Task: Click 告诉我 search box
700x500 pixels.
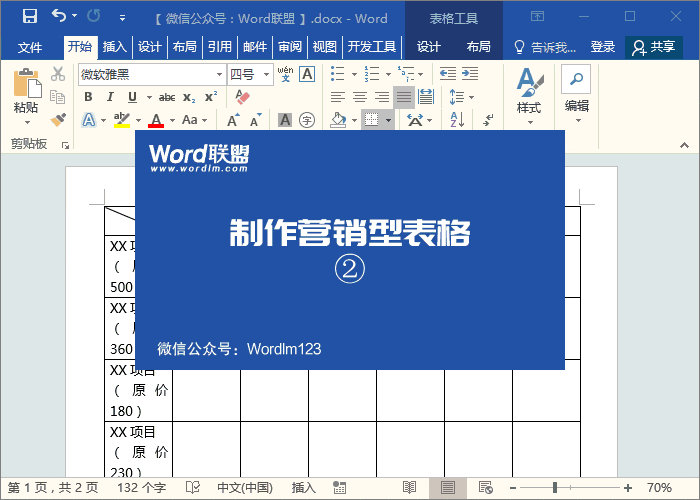Action: pyautogui.click(x=546, y=47)
